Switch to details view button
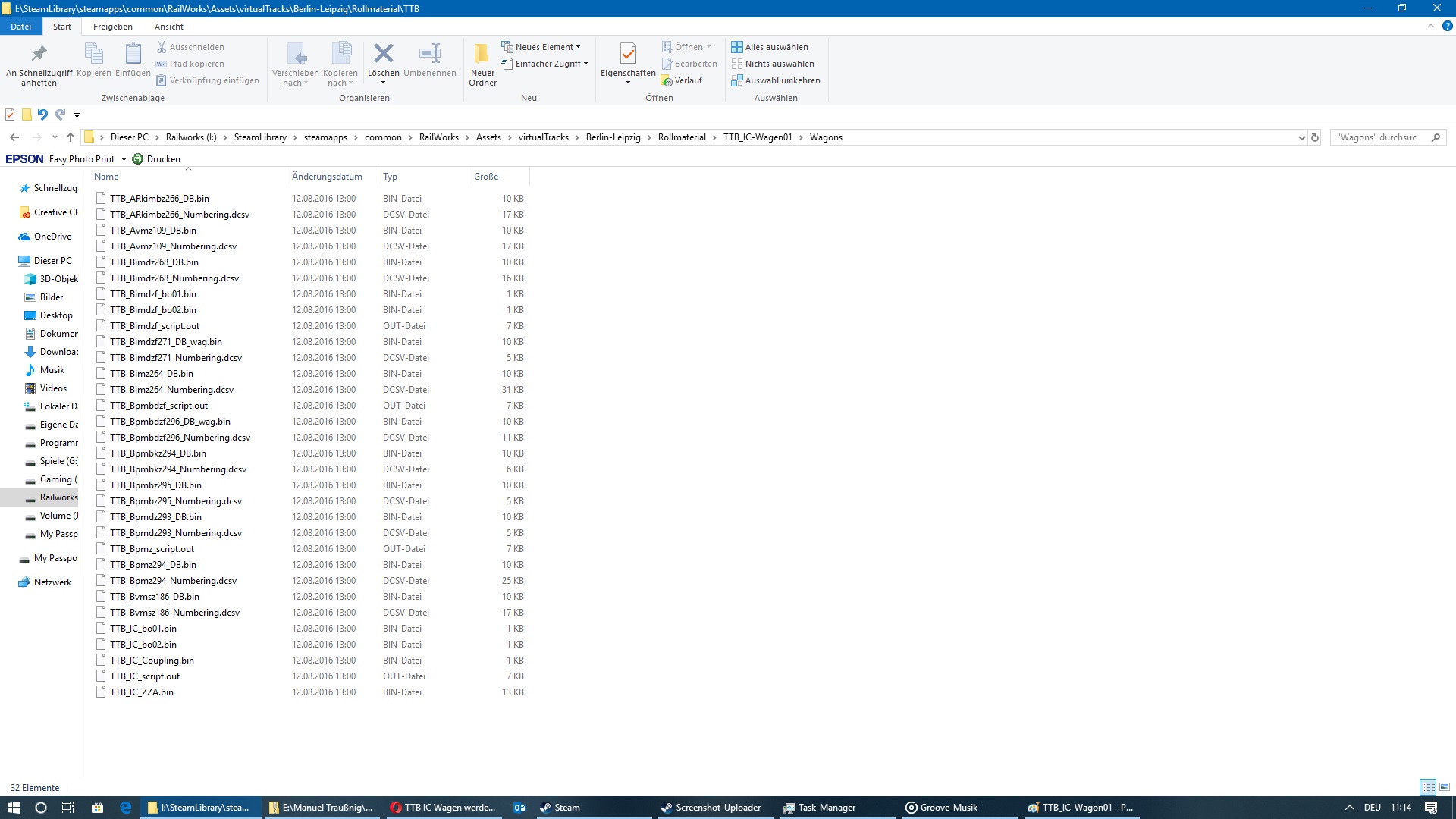 point(1429,787)
